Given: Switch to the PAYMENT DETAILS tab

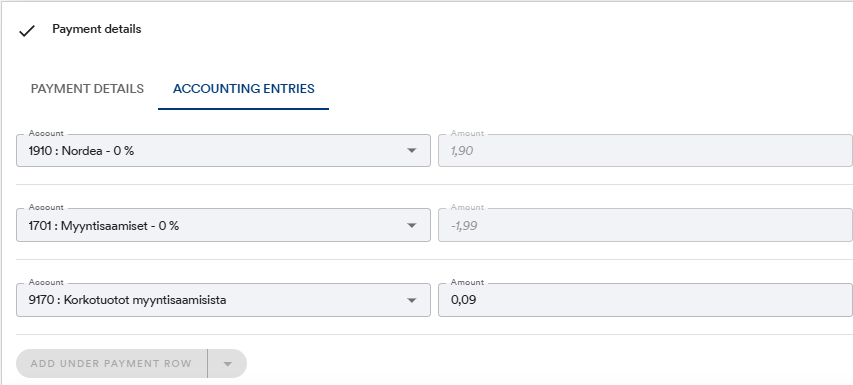Looking at the screenshot, I should point(87,89).
